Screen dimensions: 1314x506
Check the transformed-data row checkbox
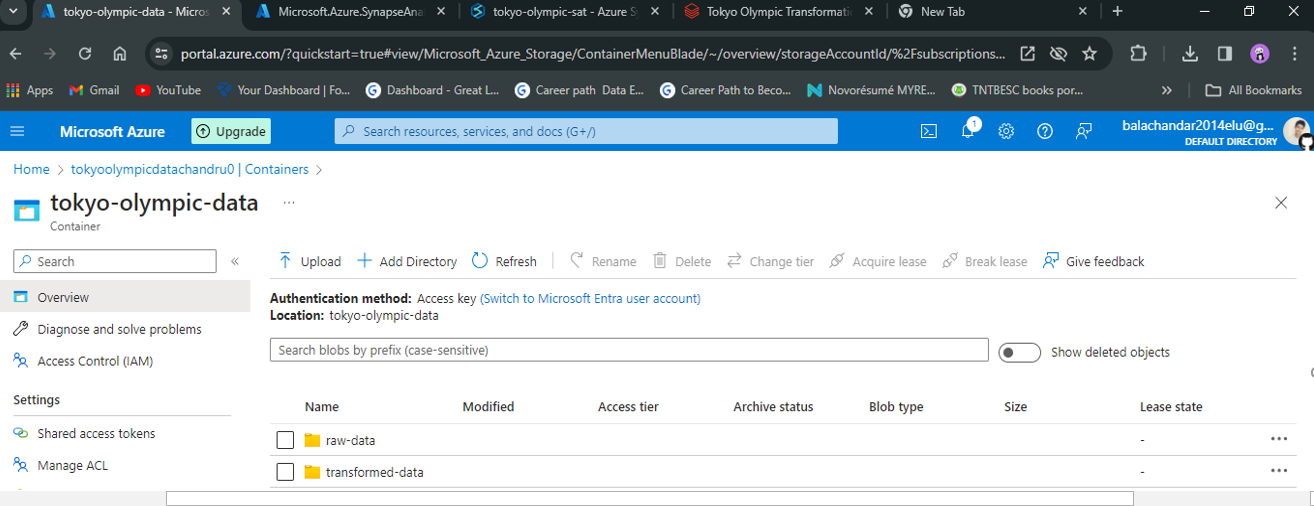point(285,472)
